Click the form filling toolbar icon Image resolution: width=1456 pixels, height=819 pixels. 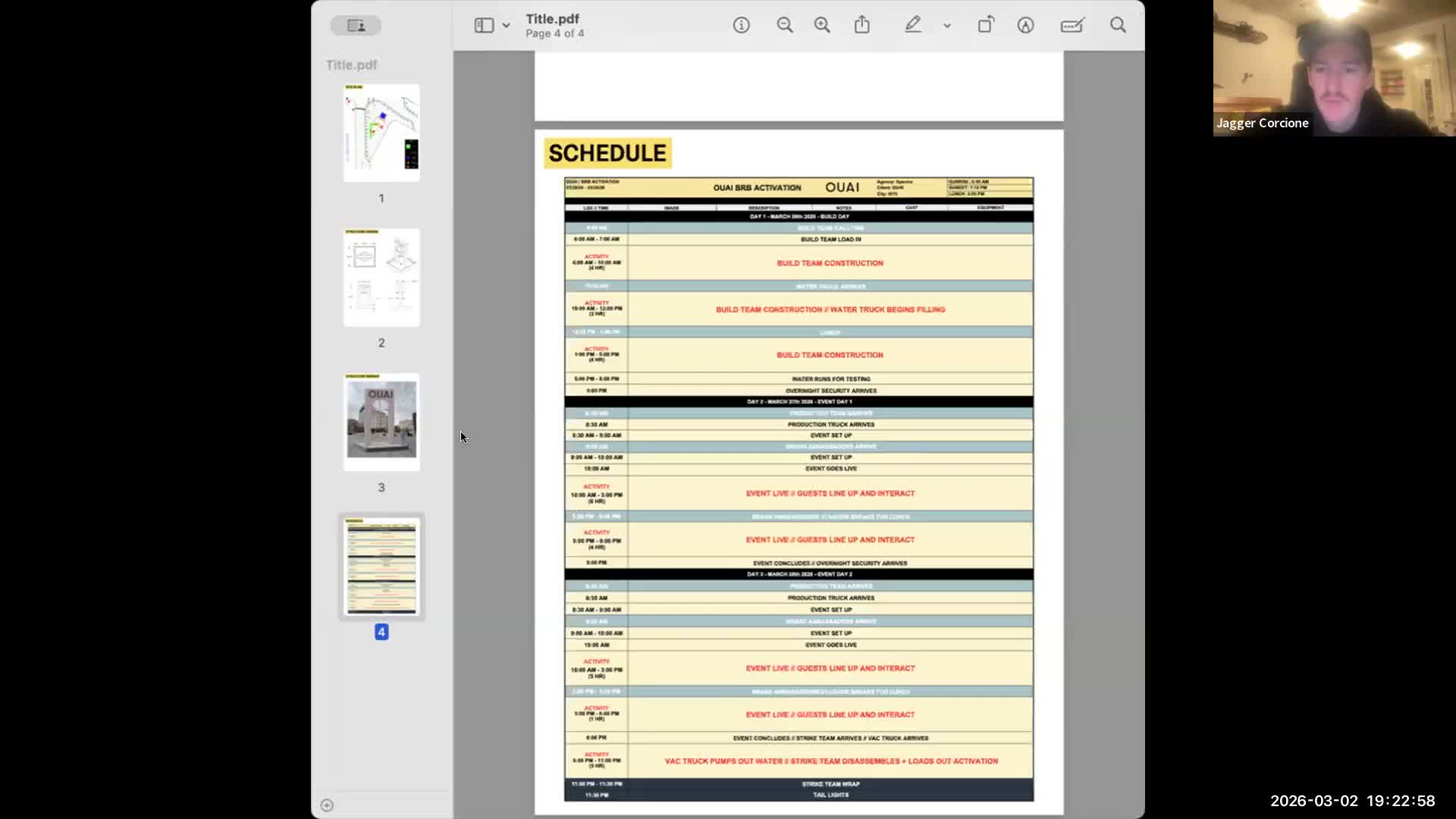(1072, 25)
